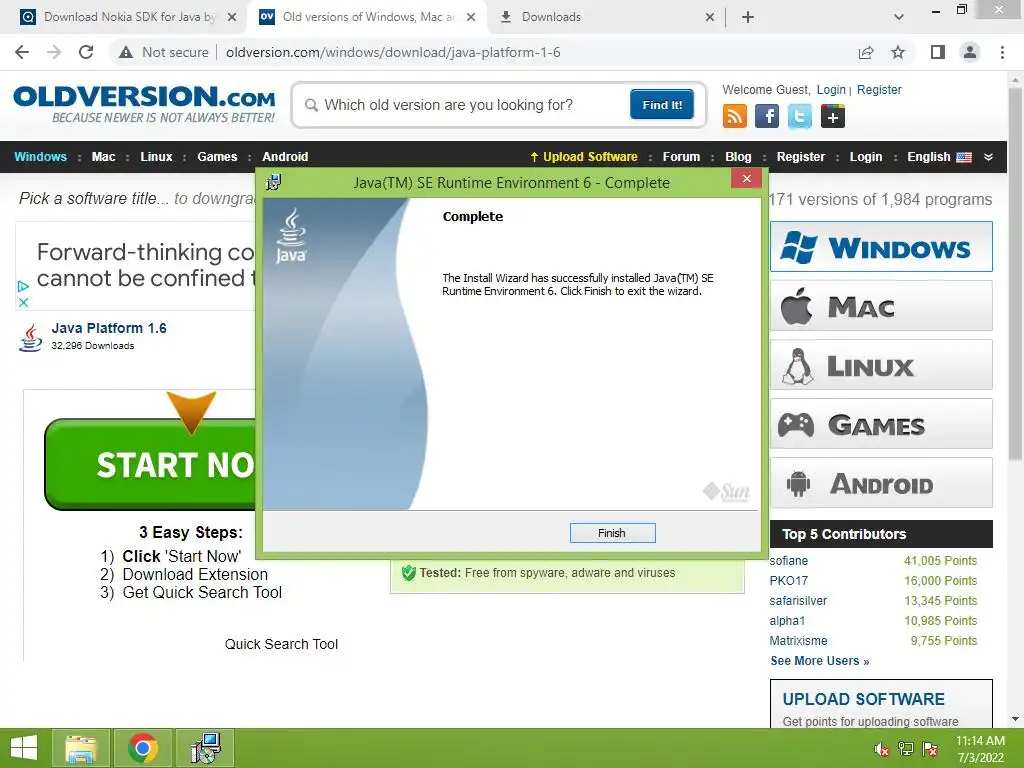Open Chrome's three-dot menu
The width and height of the screenshot is (1024, 768).
(x=1002, y=52)
